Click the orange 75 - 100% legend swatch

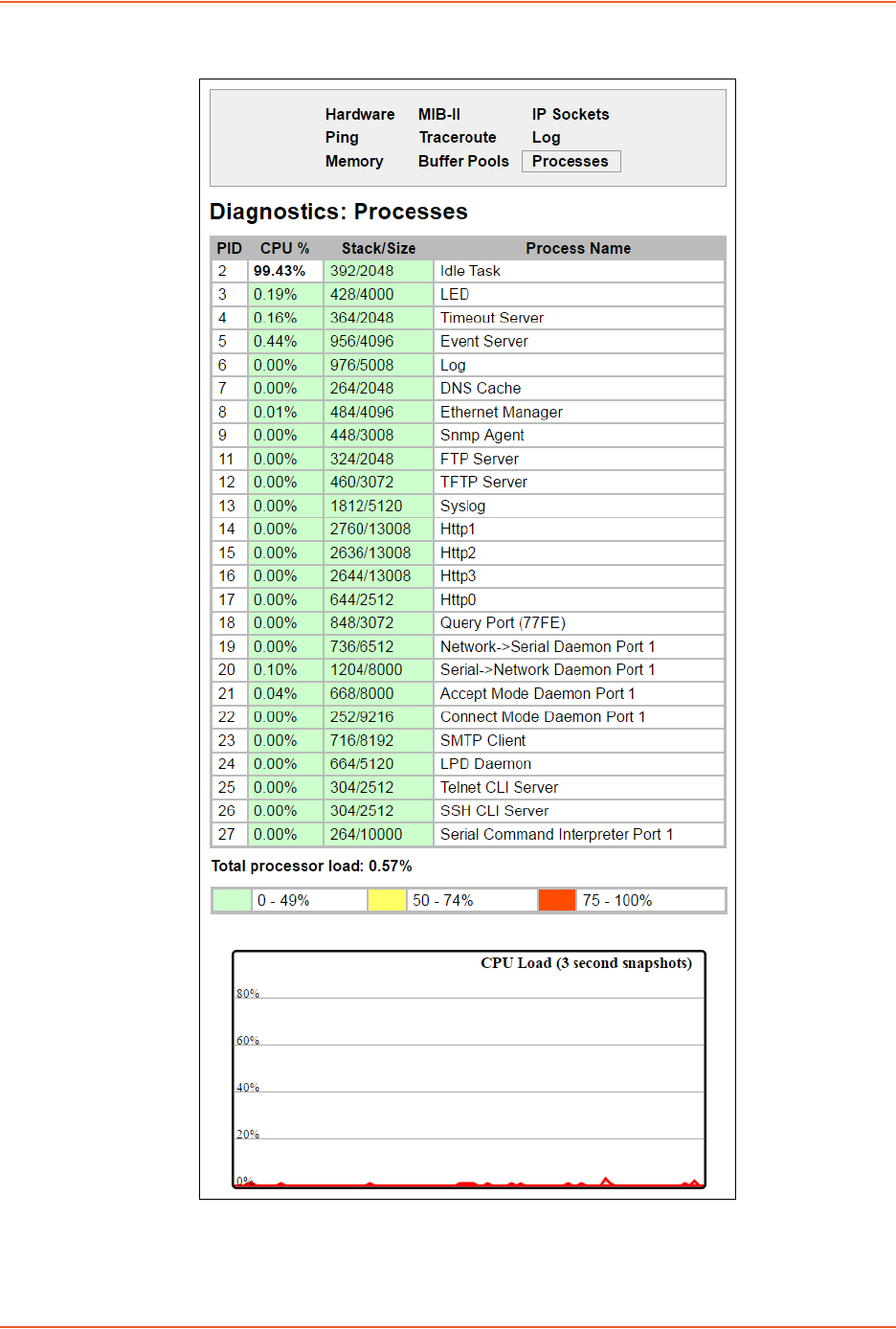(556, 901)
